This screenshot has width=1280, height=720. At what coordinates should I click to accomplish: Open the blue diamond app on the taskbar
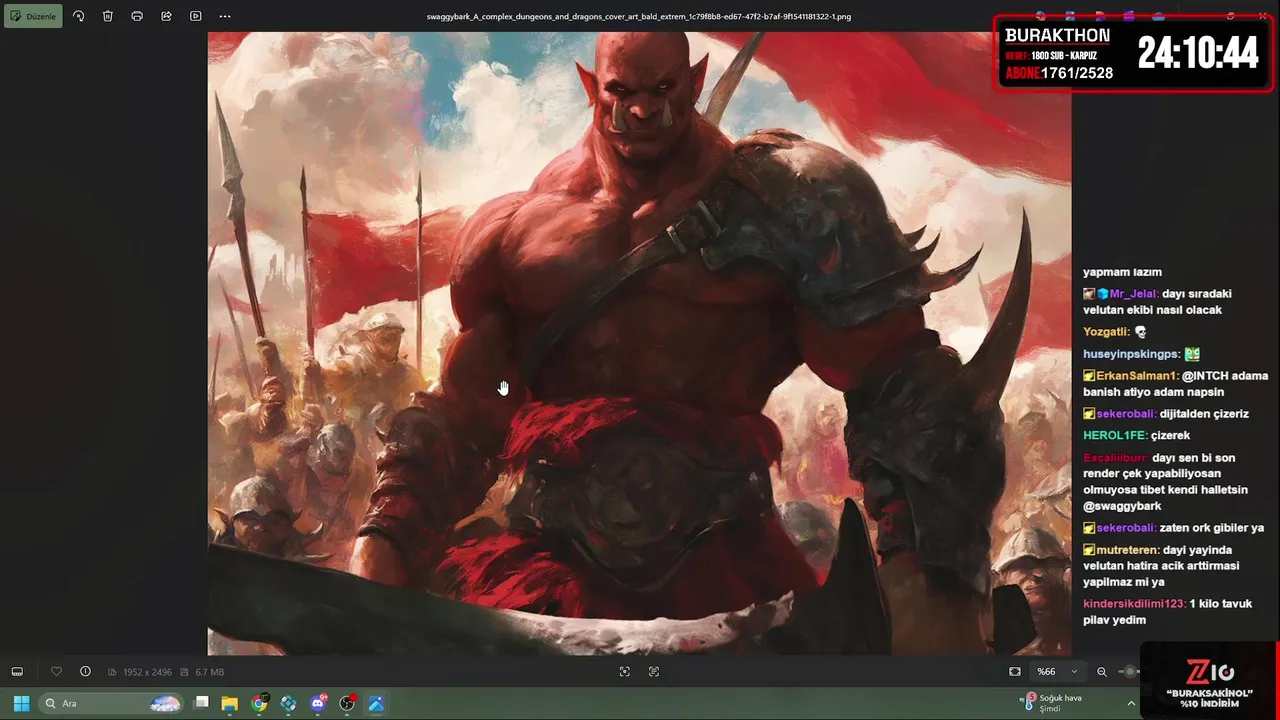click(288, 703)
